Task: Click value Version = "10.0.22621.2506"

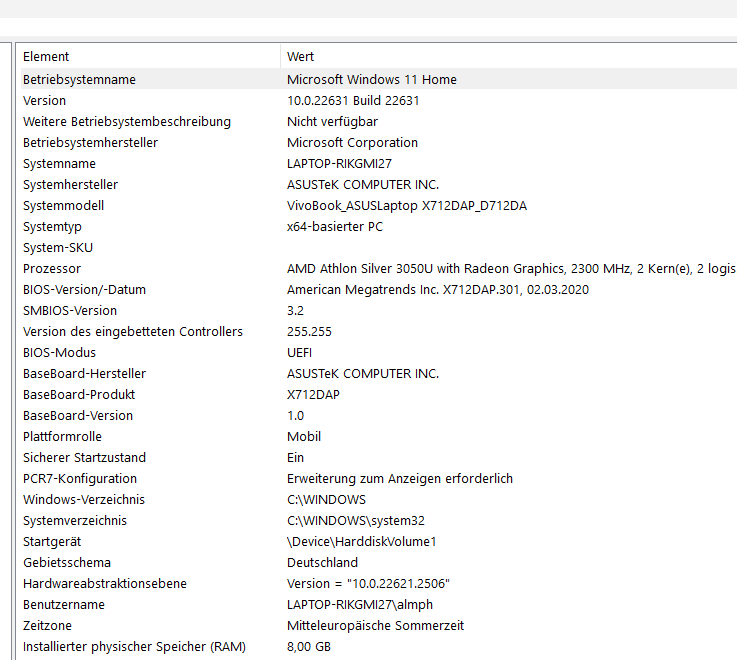Action: coord(368,583)
